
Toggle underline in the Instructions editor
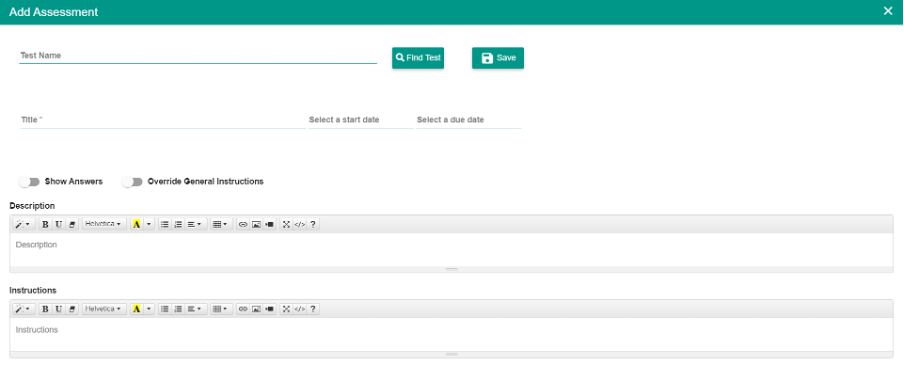(x=58, y=309)
